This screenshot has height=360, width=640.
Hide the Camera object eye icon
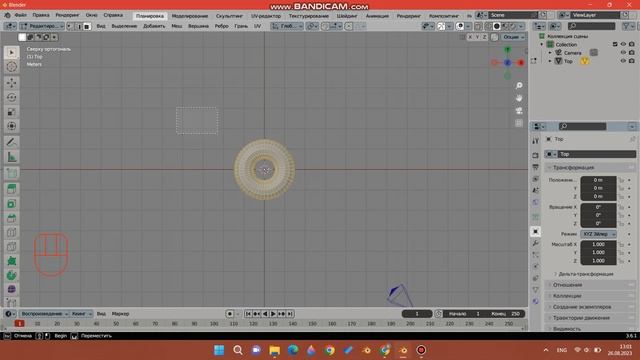(x=623, y=53)
